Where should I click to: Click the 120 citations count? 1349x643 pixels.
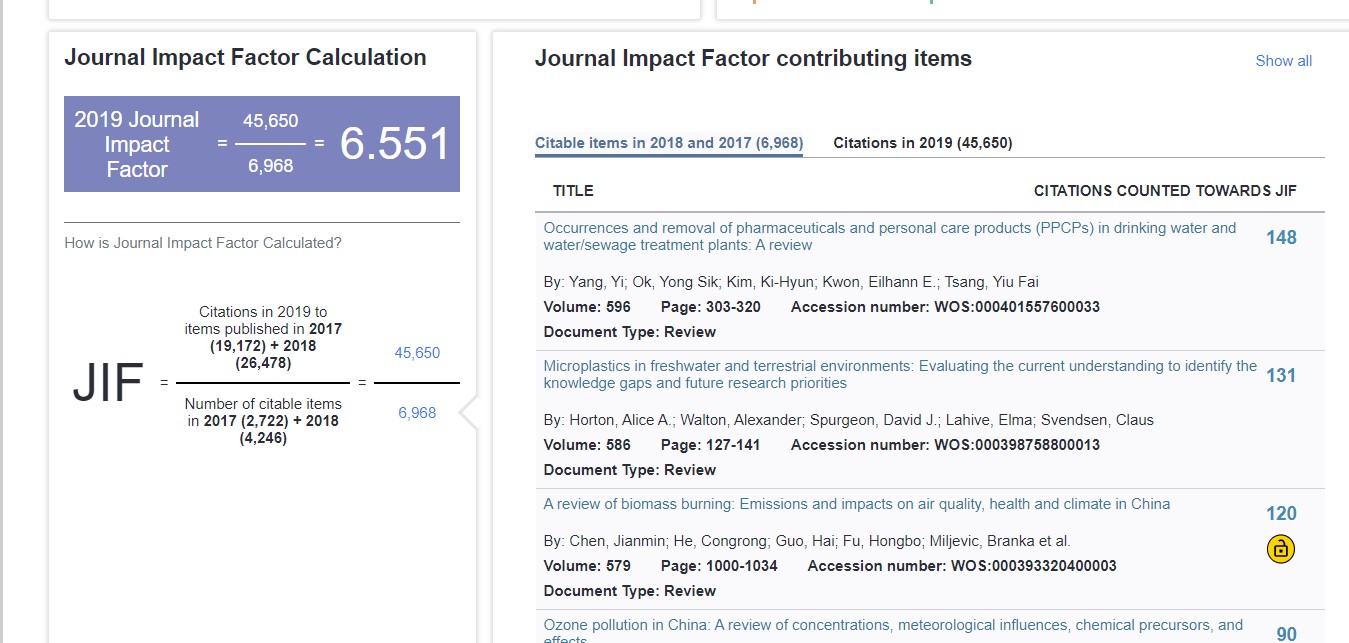tap(1281, 513)
